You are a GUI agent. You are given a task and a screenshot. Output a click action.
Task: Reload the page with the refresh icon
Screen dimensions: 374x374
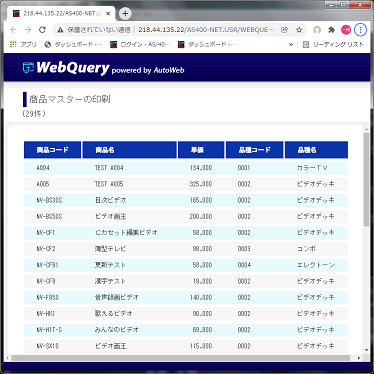click(42, 30)
